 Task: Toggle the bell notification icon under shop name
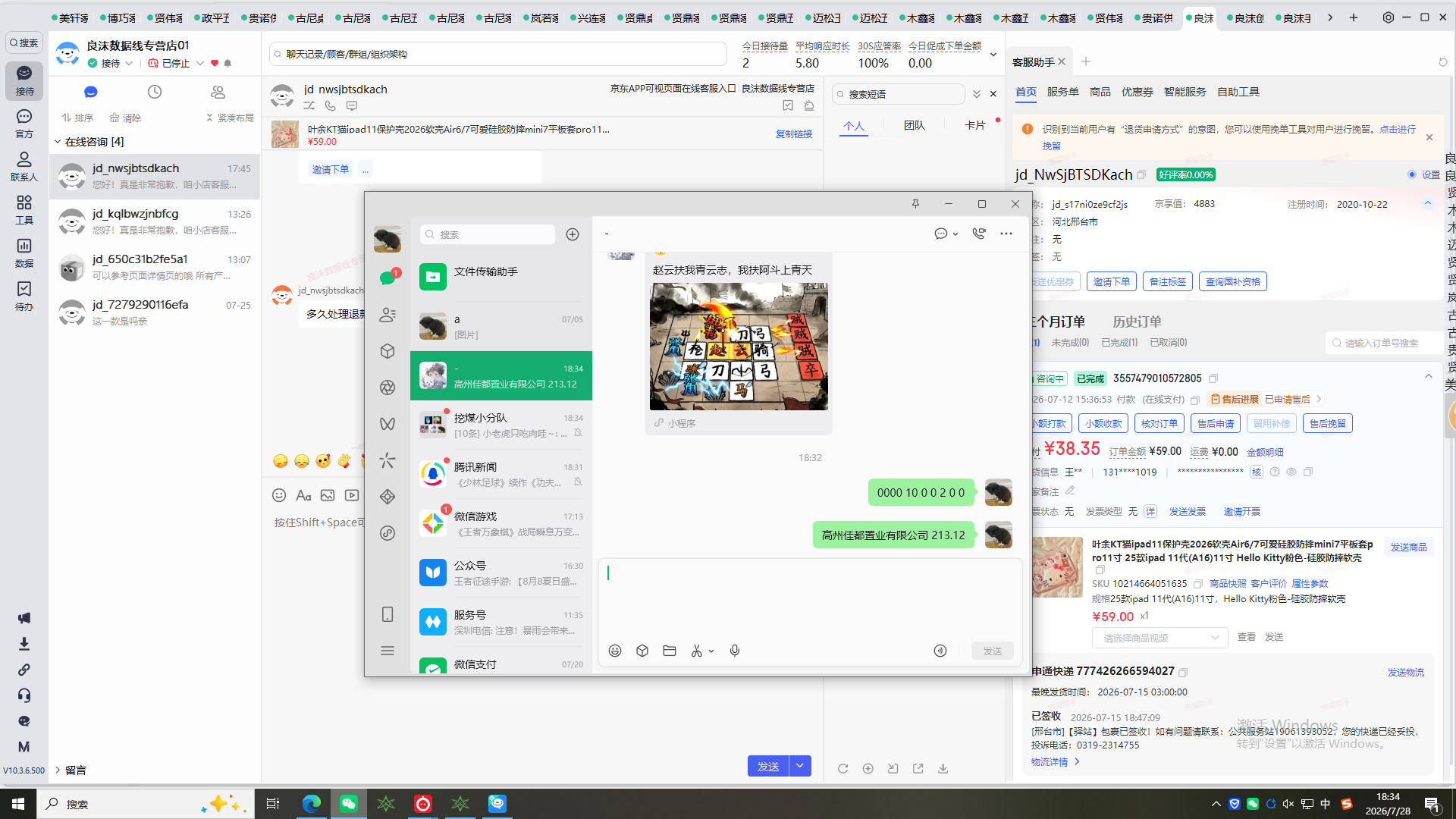227,63
